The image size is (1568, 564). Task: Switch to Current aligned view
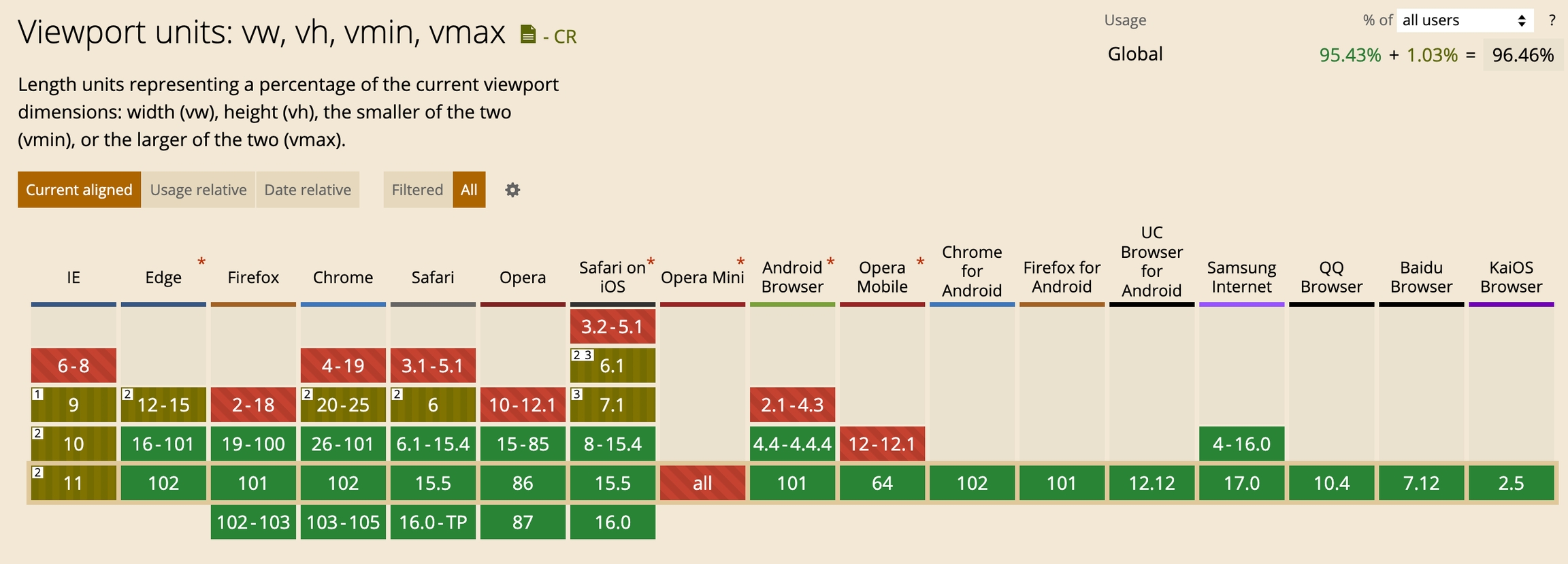[x=79, y=190]
